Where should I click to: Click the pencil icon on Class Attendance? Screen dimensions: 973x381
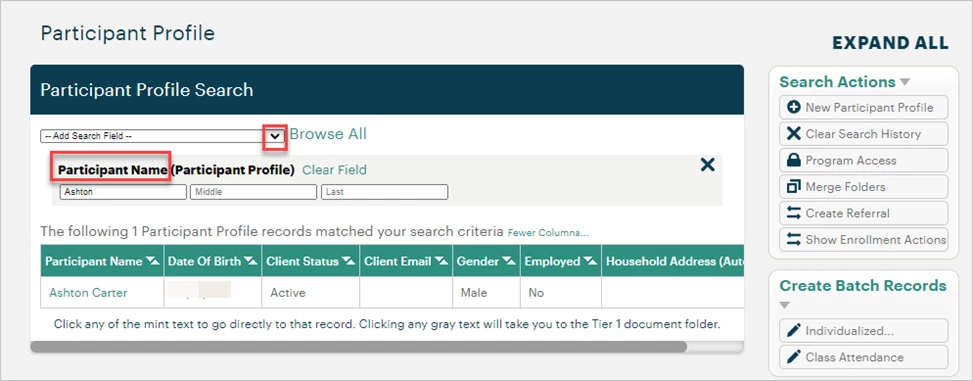(x=794, y=357)
